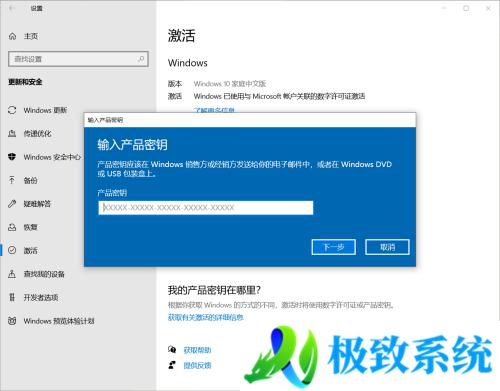Click the back arrow in Settings title bar
The image size is (500, 391).
click(12, 8)
